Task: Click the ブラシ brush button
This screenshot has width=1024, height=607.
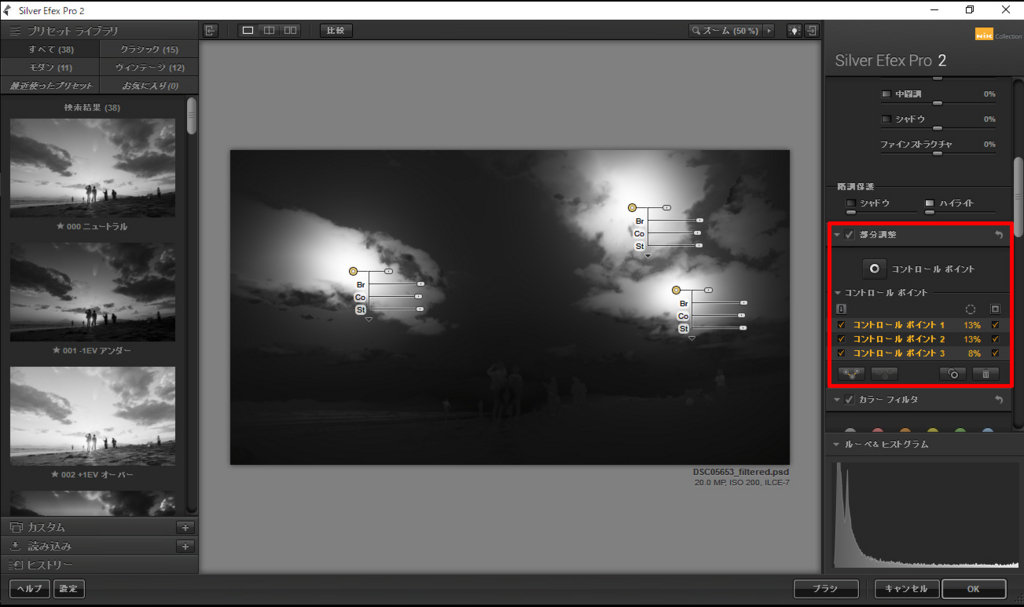Action: pos(826,589)
